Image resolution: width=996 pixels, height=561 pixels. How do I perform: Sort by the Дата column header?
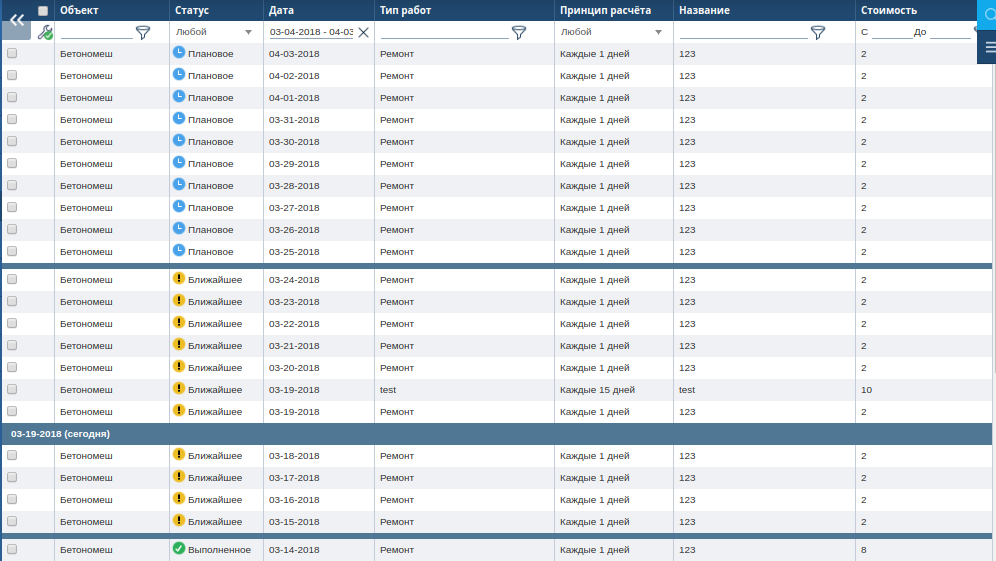coord(281,10)
